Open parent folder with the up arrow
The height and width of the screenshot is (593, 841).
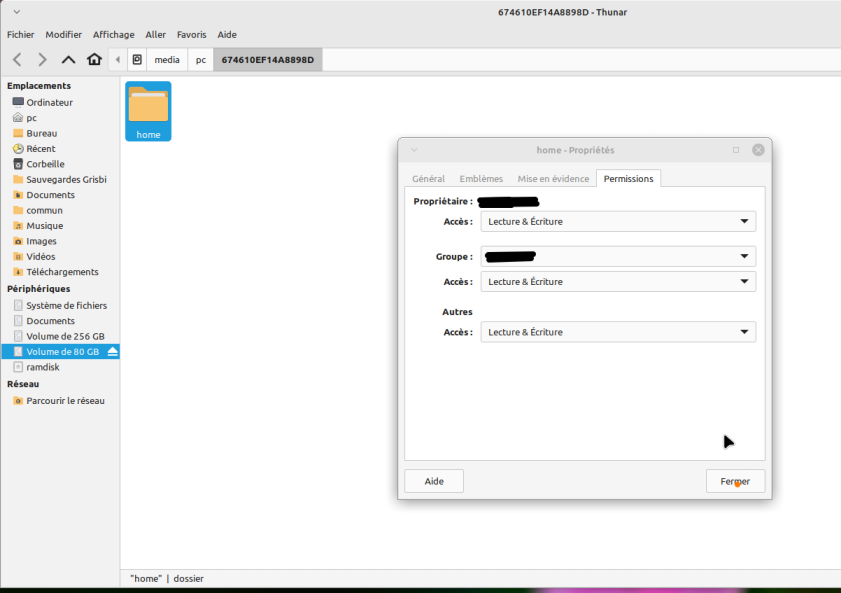68,60
